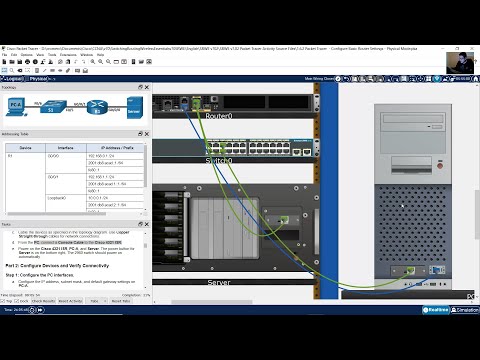The width and height of the screenshot is (480, 360).
Task: Click the PC-A device in topology diagram
Action: pos(16,107)
